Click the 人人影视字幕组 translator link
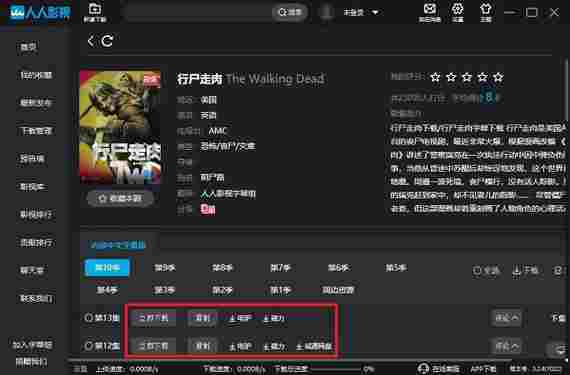The height and width of the screenshot is (375, 570). click(228, 194)
